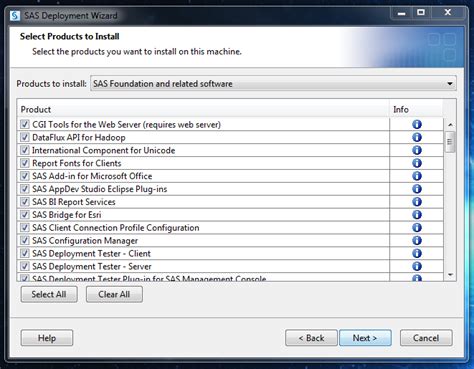Toggle SAS Deployment Tester - Server checkbox
The height and width of the screenshot is (369, 474).
pos(25,266)
